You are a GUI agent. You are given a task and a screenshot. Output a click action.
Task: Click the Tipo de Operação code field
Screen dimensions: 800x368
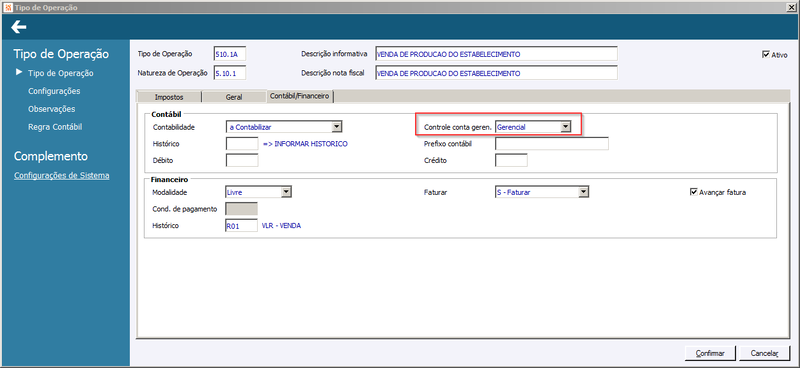[x=230, y=54]
